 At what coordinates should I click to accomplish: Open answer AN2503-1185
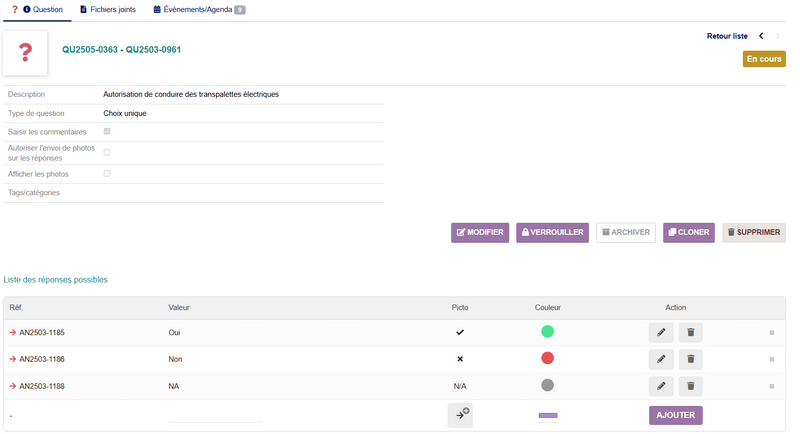42,333
